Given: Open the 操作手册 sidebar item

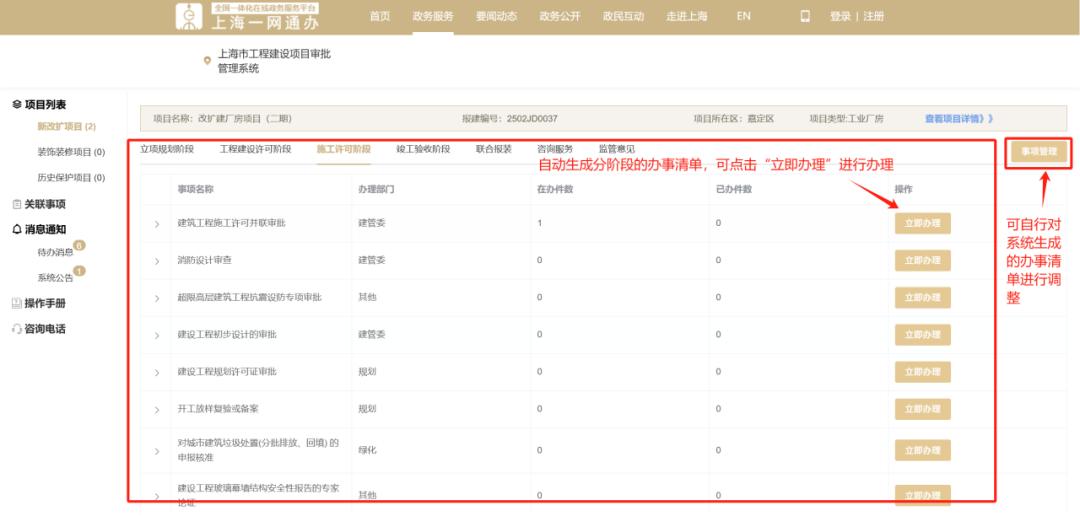Looking at the screenshot, I should click(x=44, y=303).
